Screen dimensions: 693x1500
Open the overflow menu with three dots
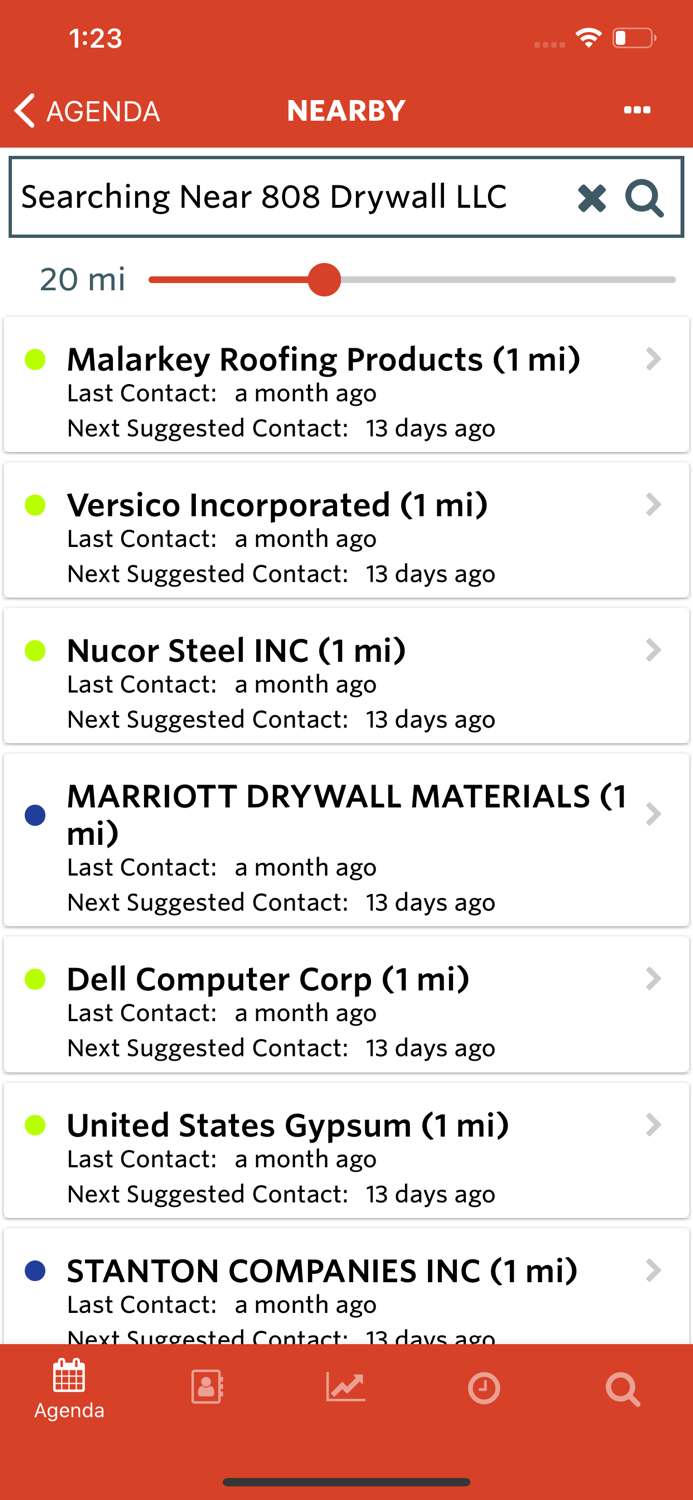click(637, 110)
